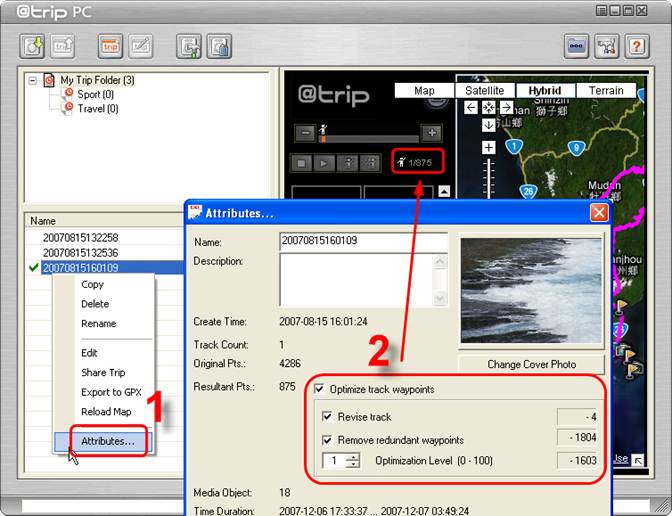Switch map view to Map tab

[424, 91]
